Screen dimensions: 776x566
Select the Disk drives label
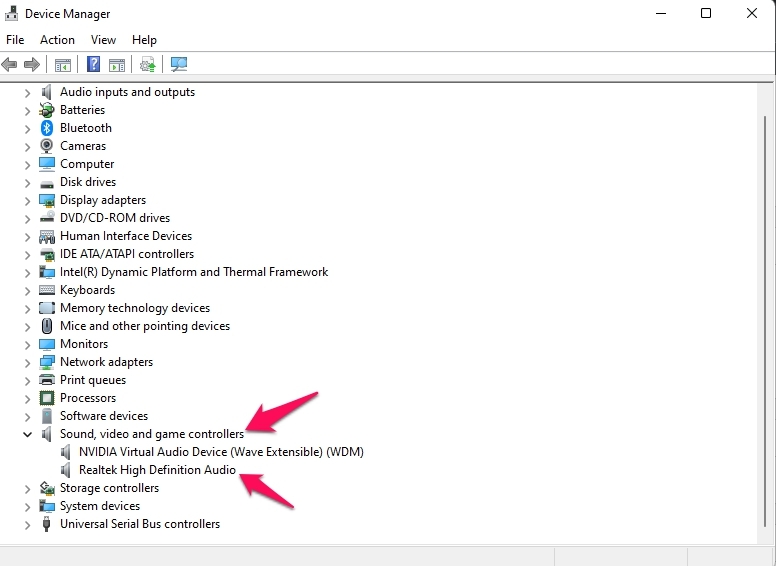pyautogui.click(x=88, y=182)
